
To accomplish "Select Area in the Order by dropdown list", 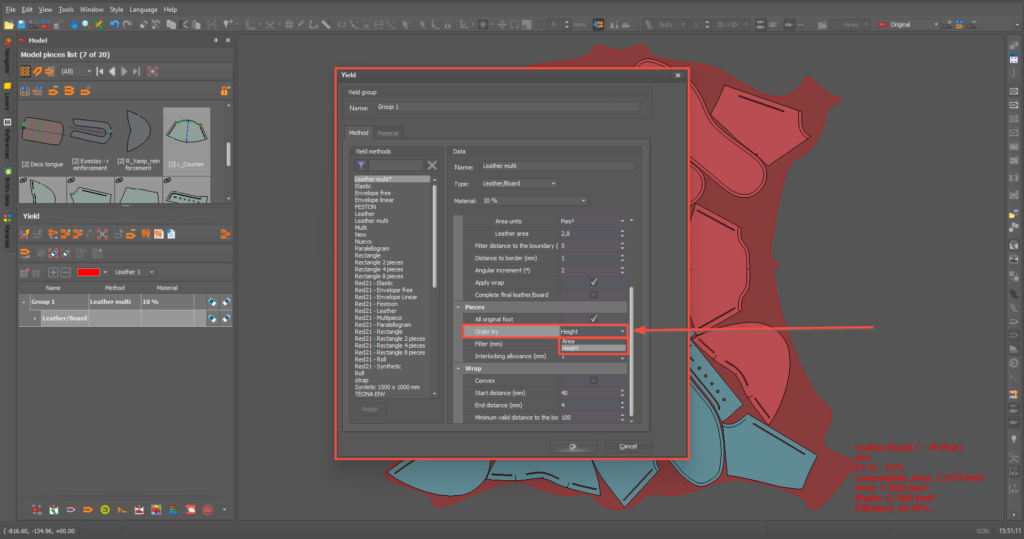I will click(x=568, y=341).
